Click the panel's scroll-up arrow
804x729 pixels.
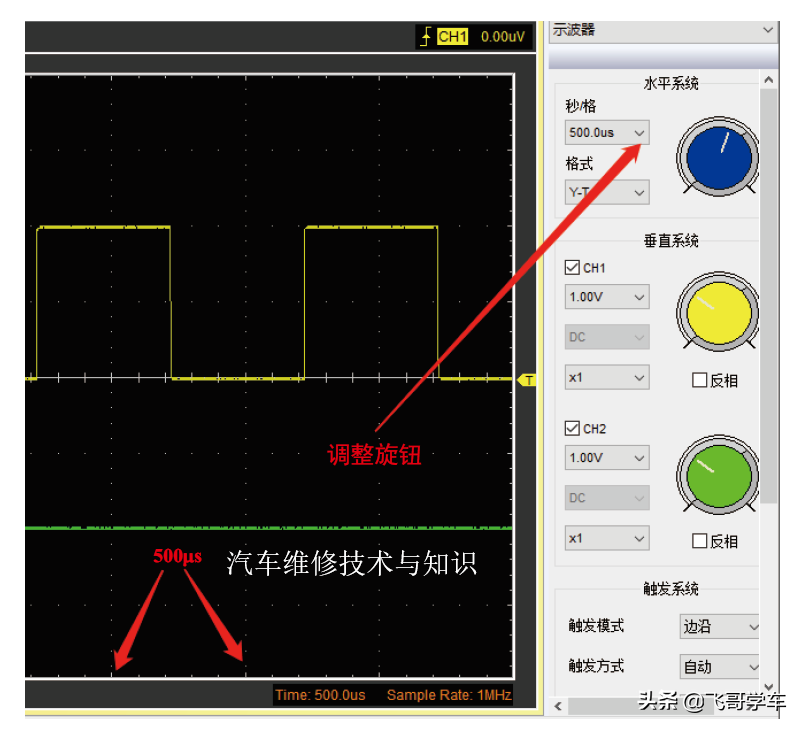[x=769, y=80]
